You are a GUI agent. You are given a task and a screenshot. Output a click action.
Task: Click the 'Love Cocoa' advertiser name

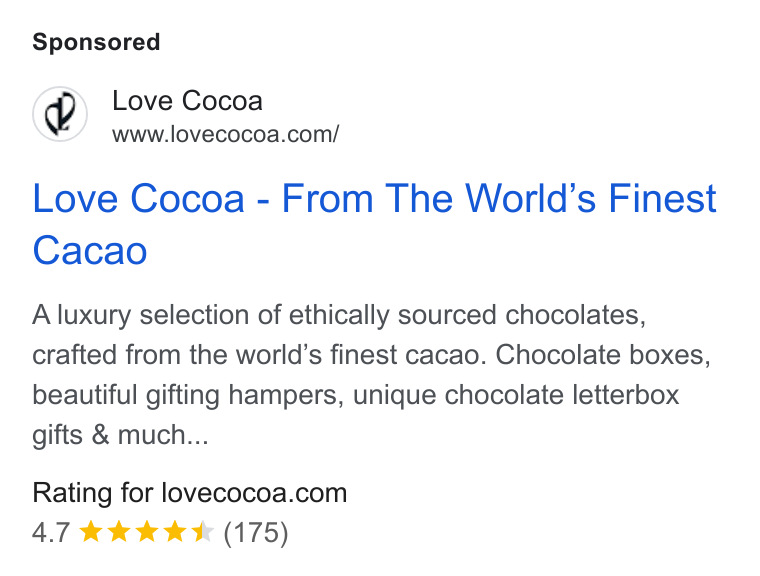(x=187, y=101)
